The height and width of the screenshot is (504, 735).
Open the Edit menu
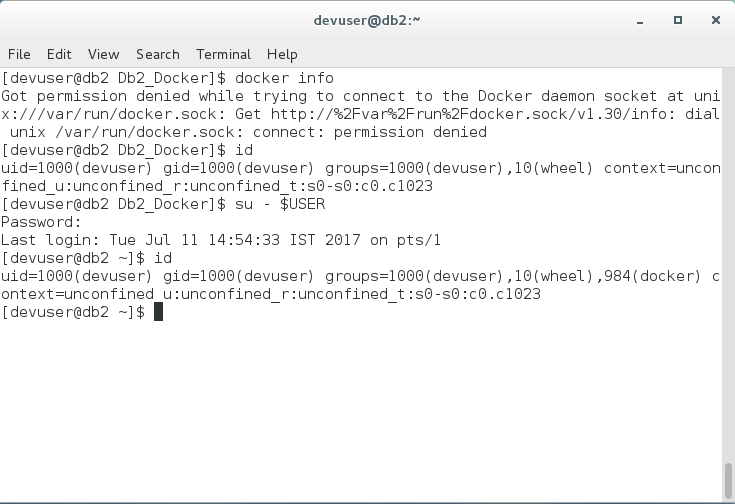(x=59, y=54)
